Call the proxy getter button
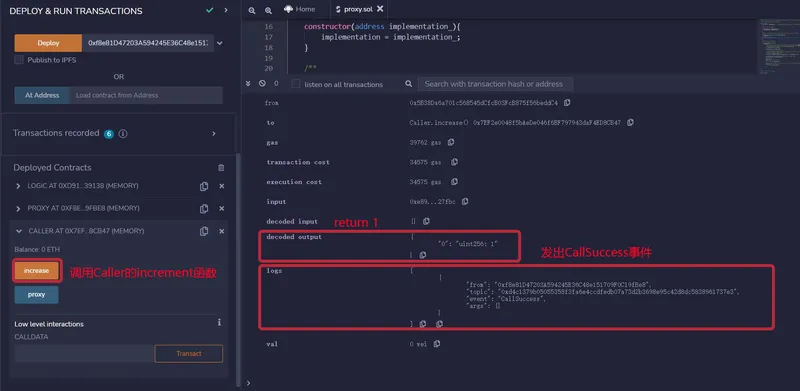 pos(36,295)
